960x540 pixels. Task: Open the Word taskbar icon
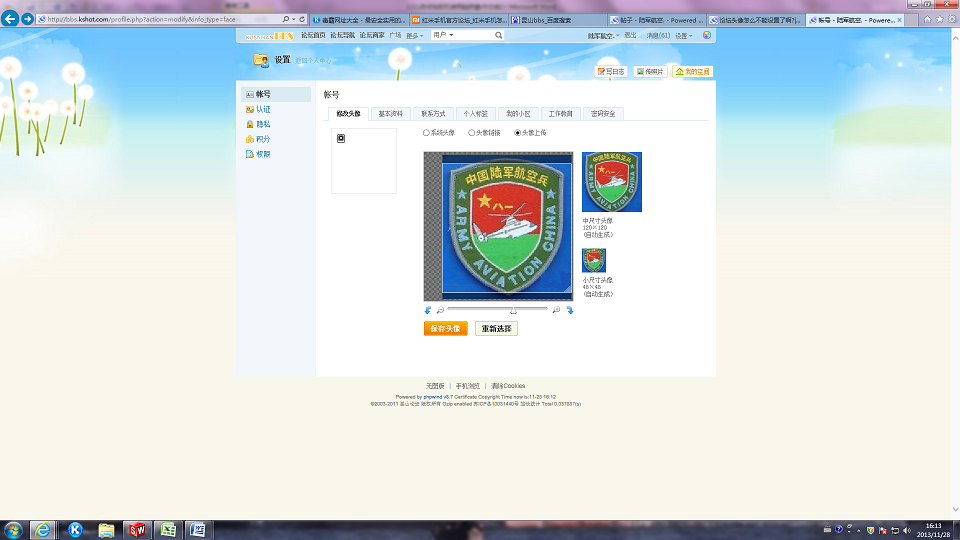pos(198,530)
